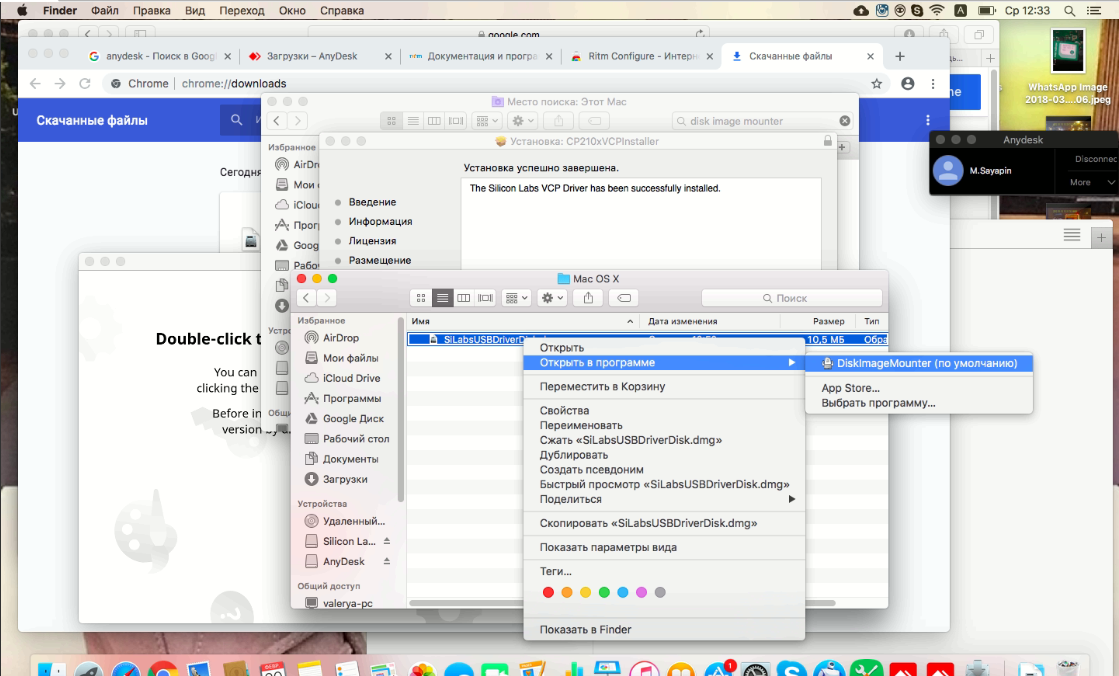
Task: Switch Mac OS X window to icon view
Action: click(x=421, y=298)
